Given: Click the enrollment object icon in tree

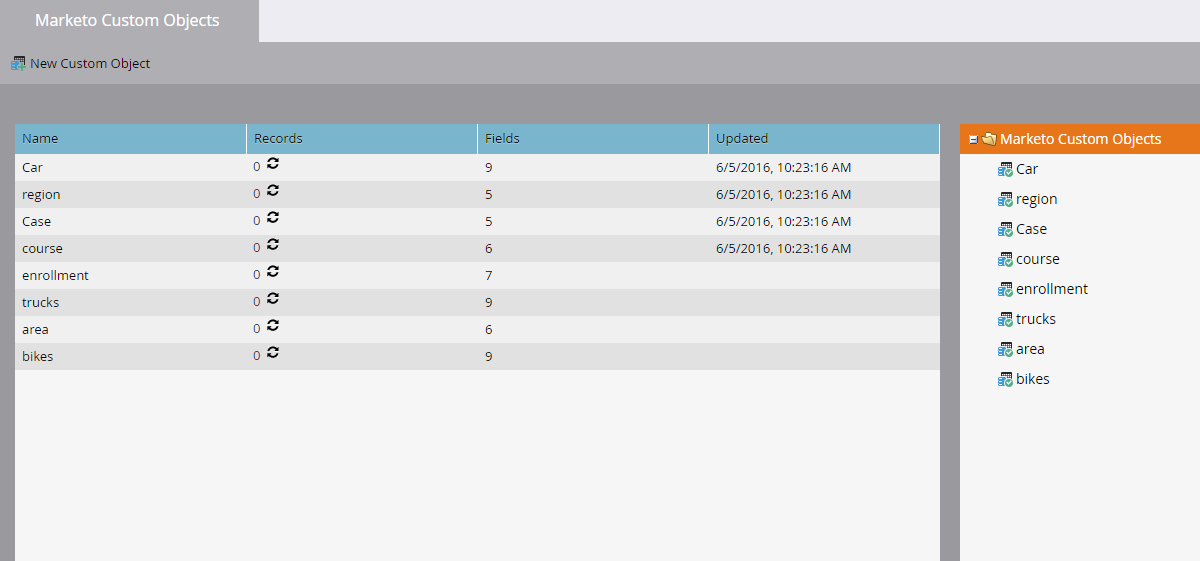Looking at the screenshot, I should (x=1006, y=289).
